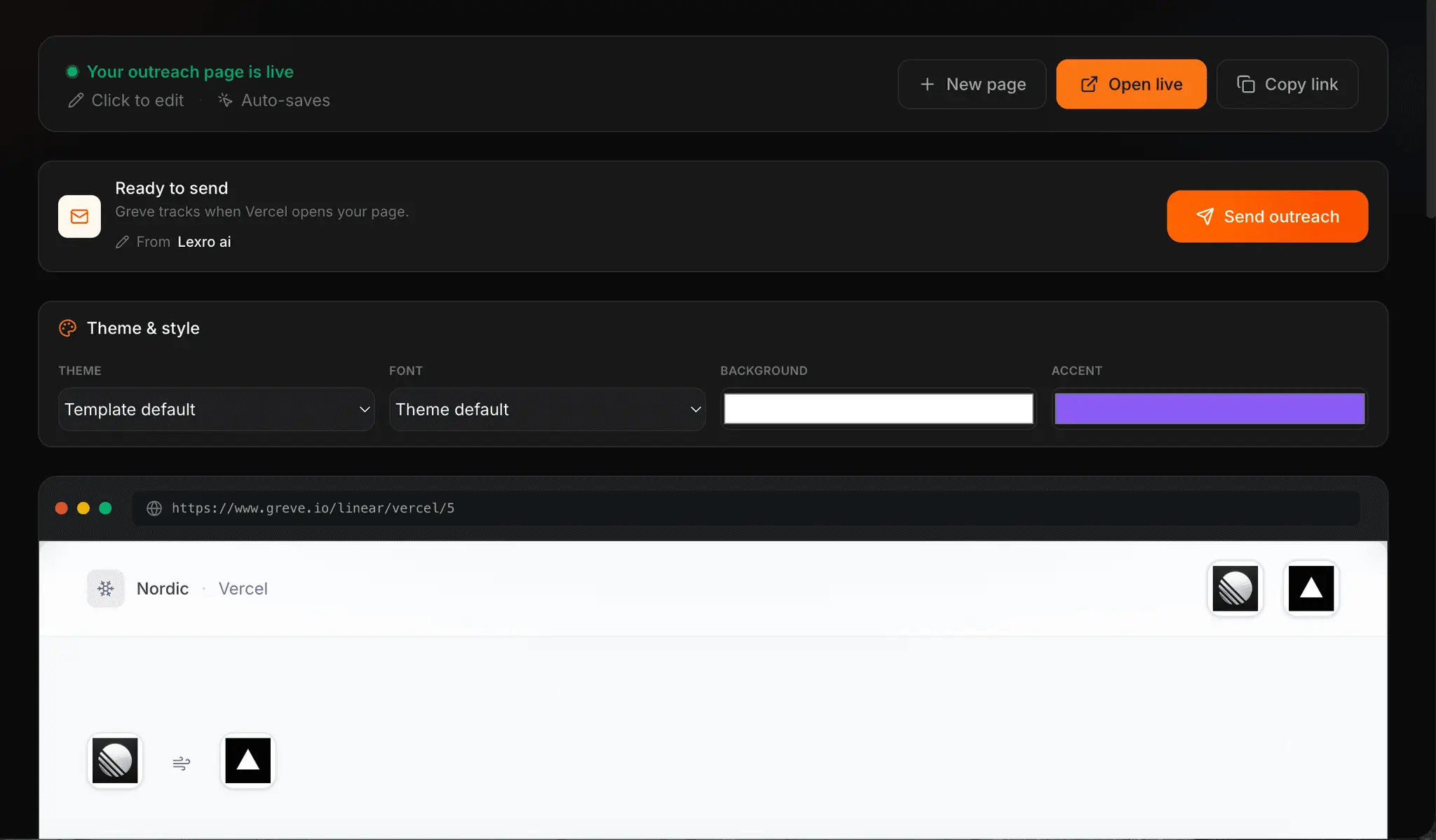Open the live outreach page
The image size is (1436, 840).
pyautogui.click(x=1131, y=84)
